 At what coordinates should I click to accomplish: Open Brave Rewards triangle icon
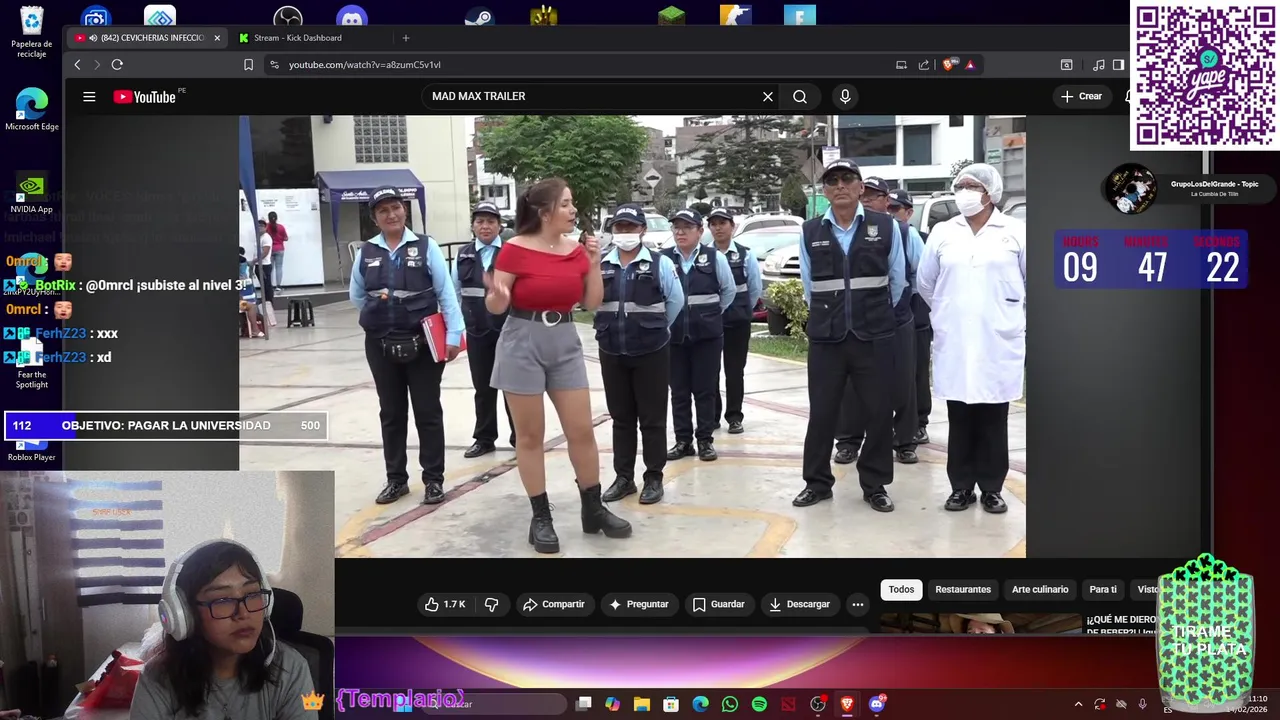(x=970, y=65)
